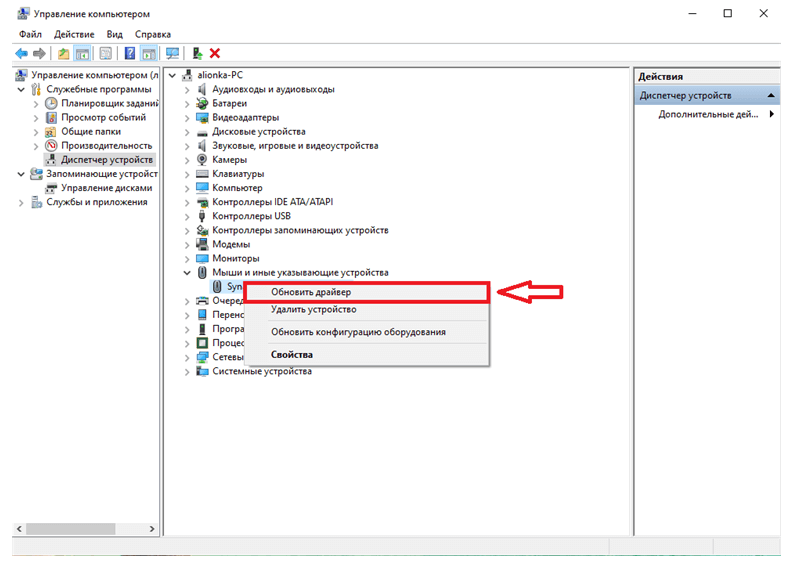Select Аудиовходы и аудиовыходы category label

pos(273,89)
